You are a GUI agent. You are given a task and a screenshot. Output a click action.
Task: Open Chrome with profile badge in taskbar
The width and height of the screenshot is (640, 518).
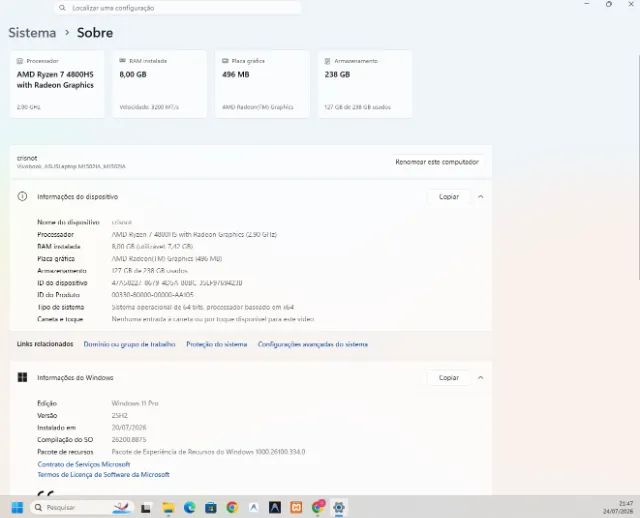point(318,507)
